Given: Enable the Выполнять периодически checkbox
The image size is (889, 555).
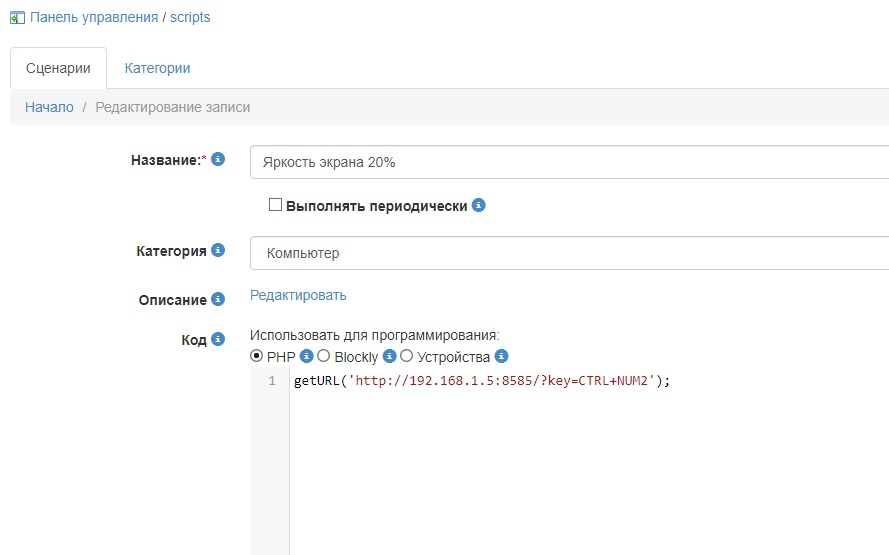Looking at the screenshot, I should 276,205.
